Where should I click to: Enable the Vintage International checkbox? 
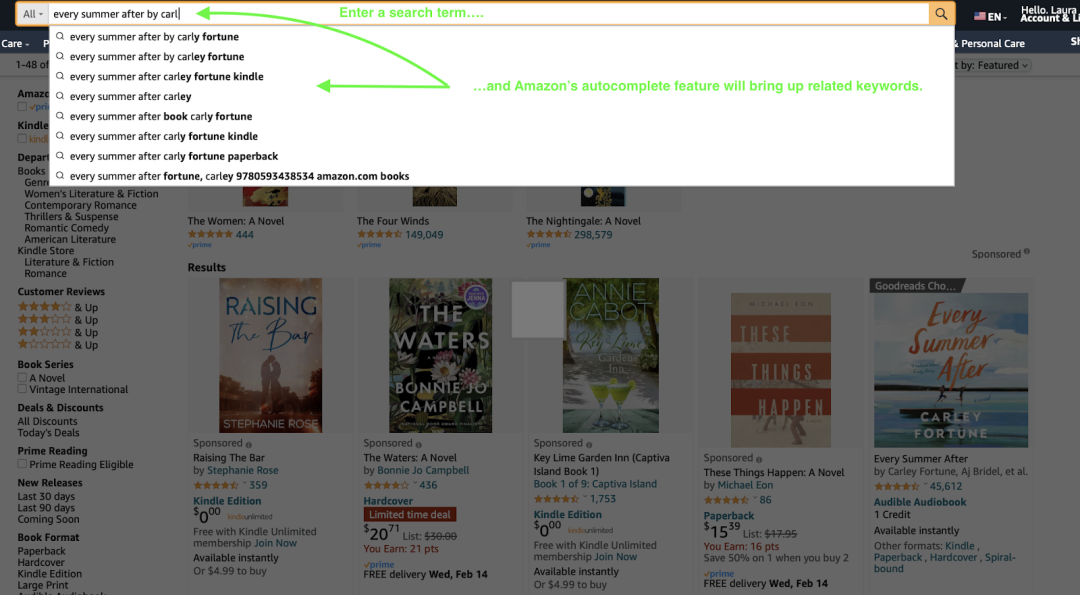23,390
